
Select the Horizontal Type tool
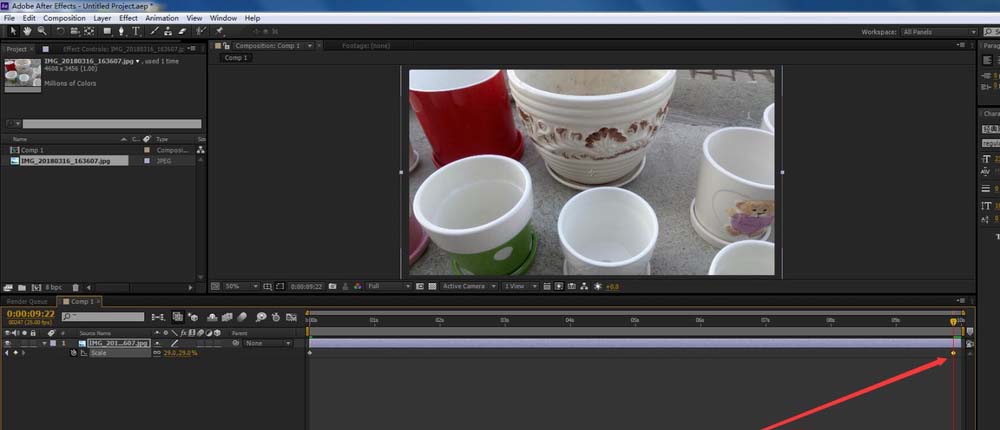tap(136, 32)
